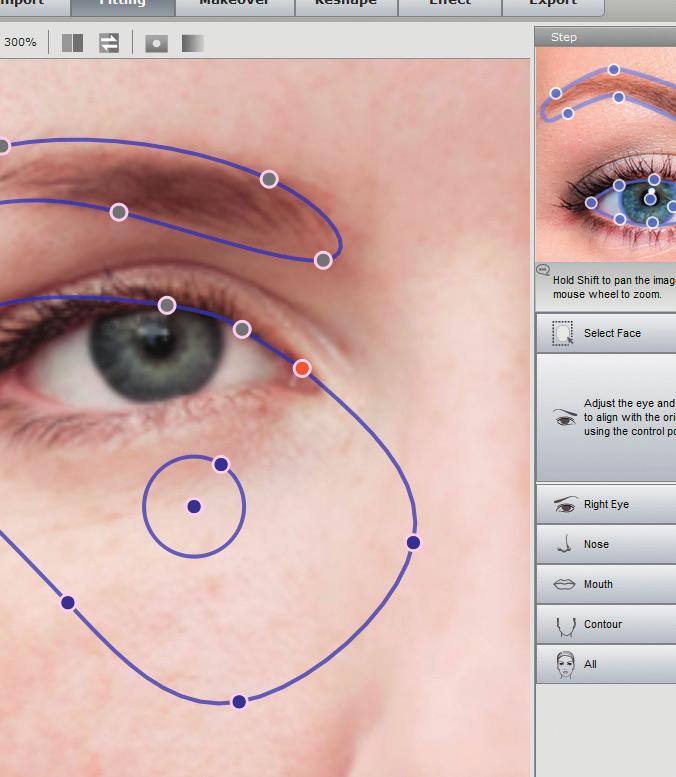
Task: Switch to Nose fitting
Action: [x=606, y=544]
